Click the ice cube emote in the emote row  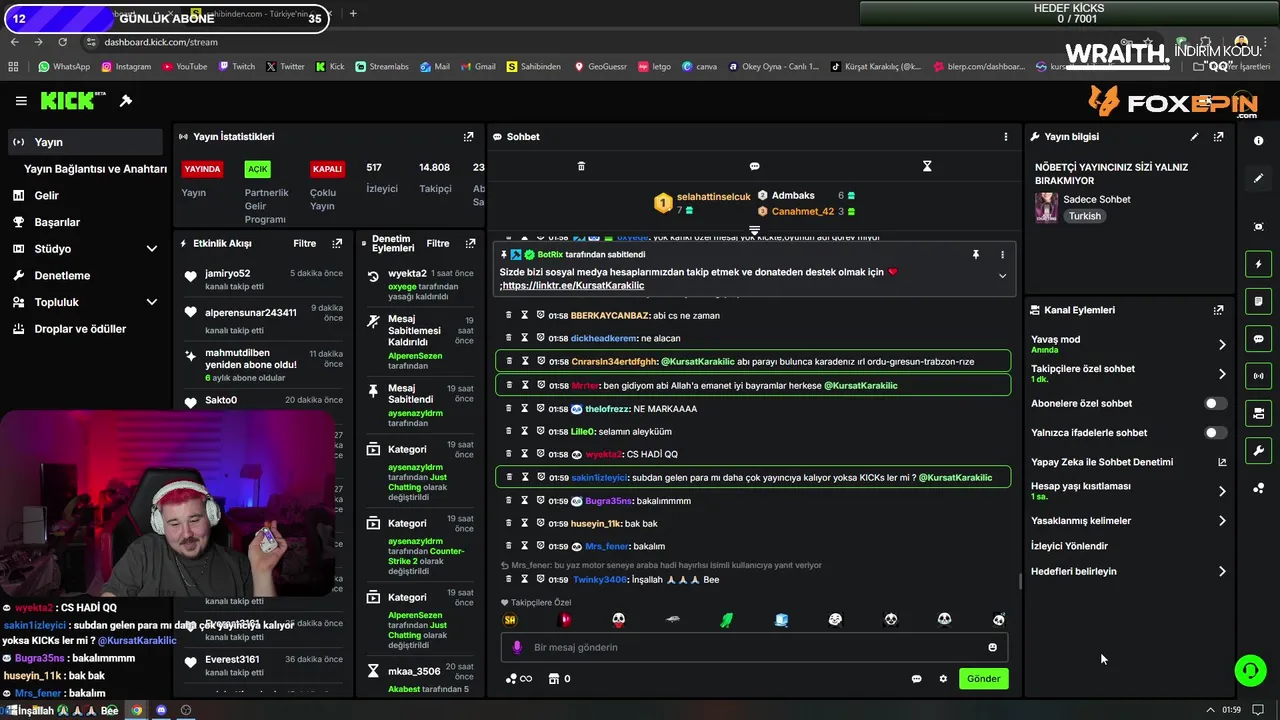[x=781, y=620]
